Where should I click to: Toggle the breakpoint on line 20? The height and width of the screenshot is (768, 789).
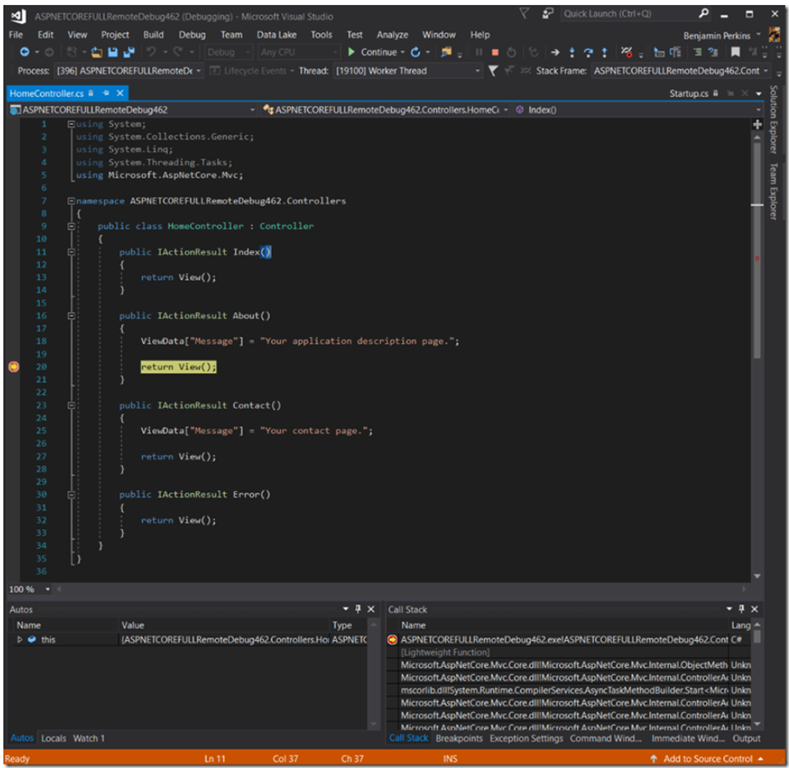point(14,367)
